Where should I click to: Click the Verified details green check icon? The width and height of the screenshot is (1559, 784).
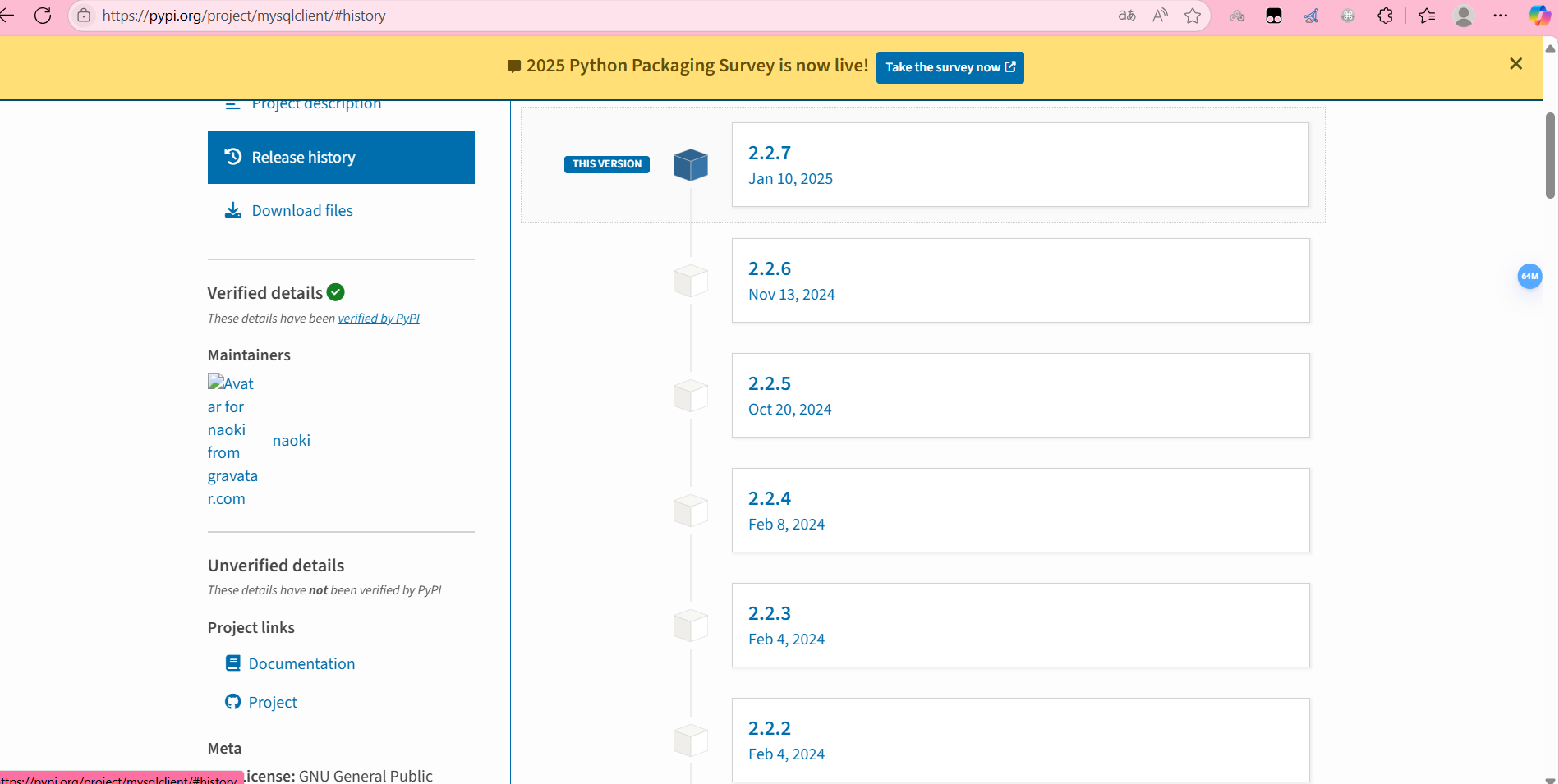[335, 292]
